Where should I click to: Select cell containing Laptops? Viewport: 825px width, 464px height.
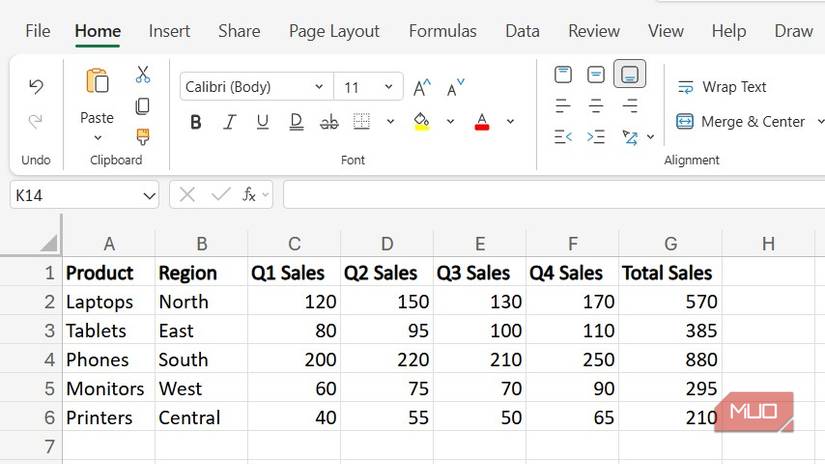click(109, 301)
